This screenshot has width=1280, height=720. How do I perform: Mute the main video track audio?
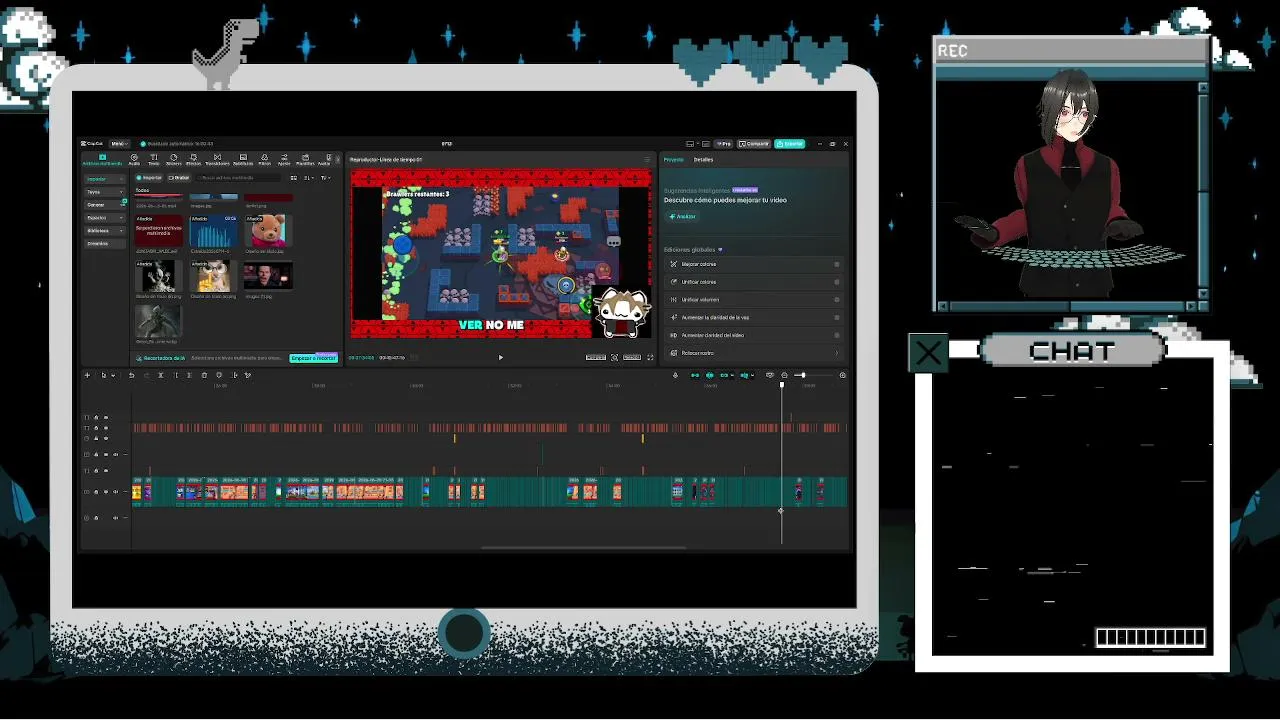coord(115,492)
